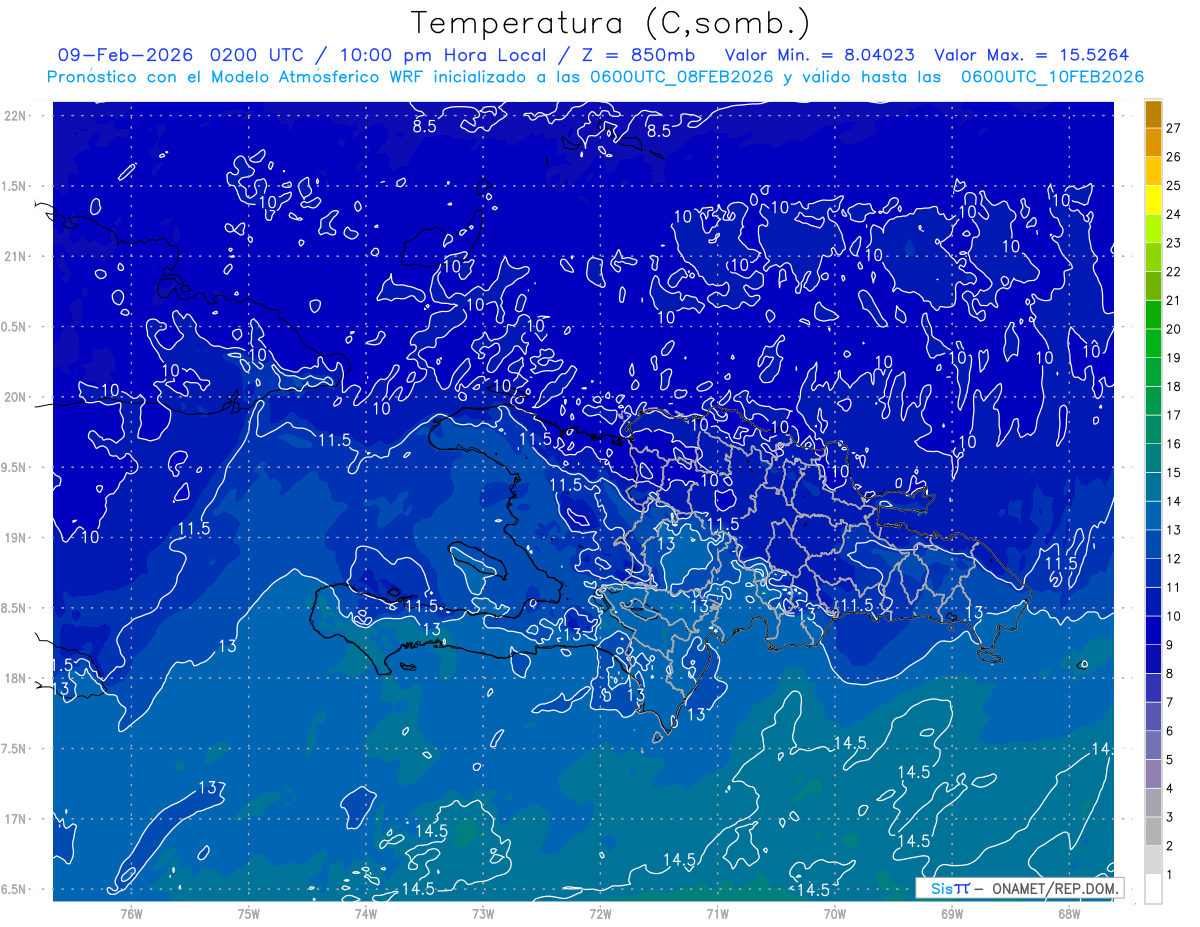Click the '20N' latitude axis label

pos(14,397)
